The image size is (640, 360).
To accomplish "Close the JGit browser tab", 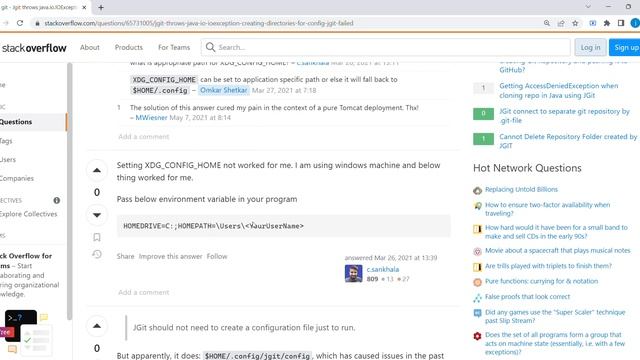I will pos(84,7).
